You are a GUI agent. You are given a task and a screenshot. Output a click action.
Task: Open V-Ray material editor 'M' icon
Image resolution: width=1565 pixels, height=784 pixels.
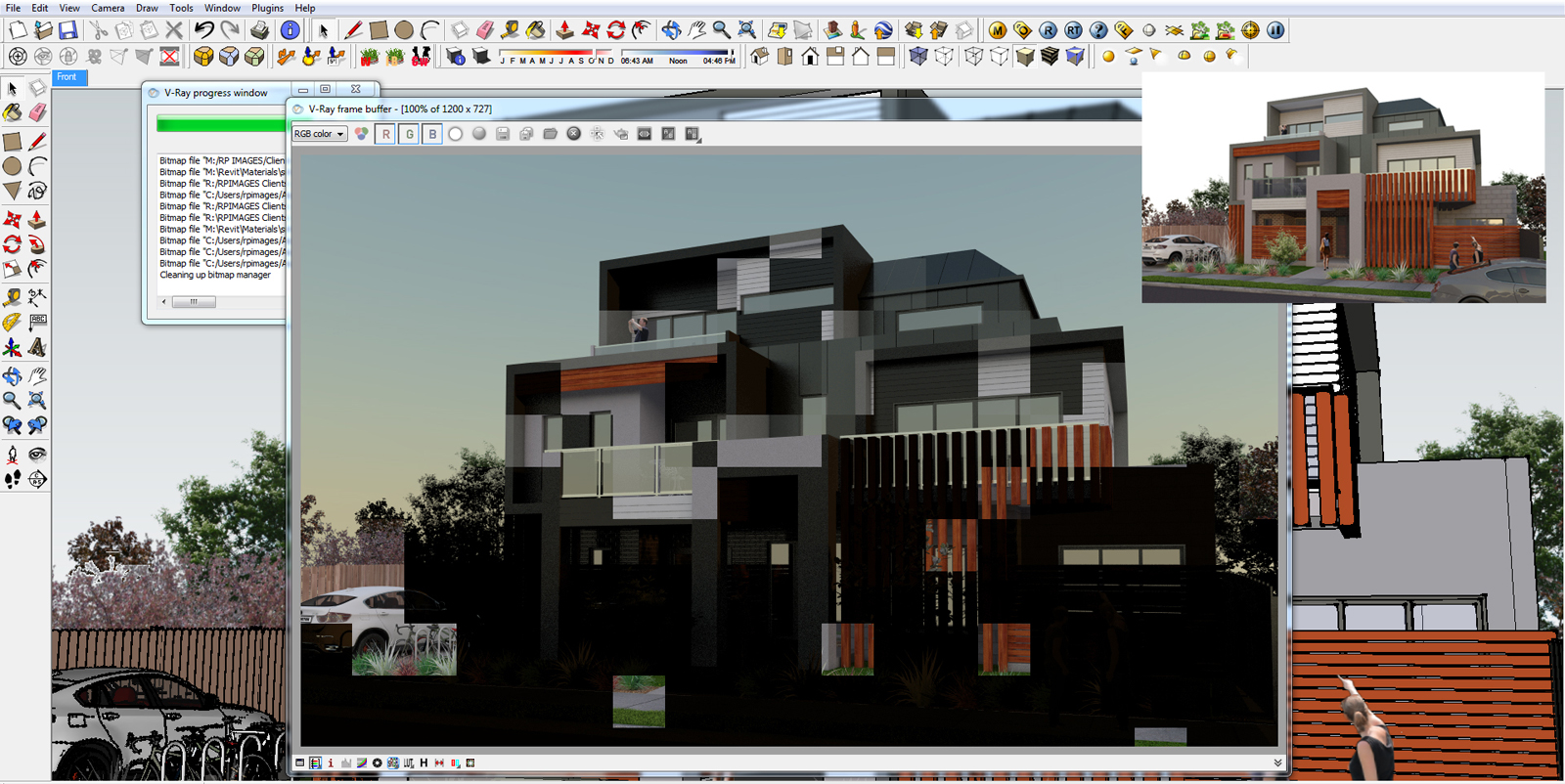[997, 30]
